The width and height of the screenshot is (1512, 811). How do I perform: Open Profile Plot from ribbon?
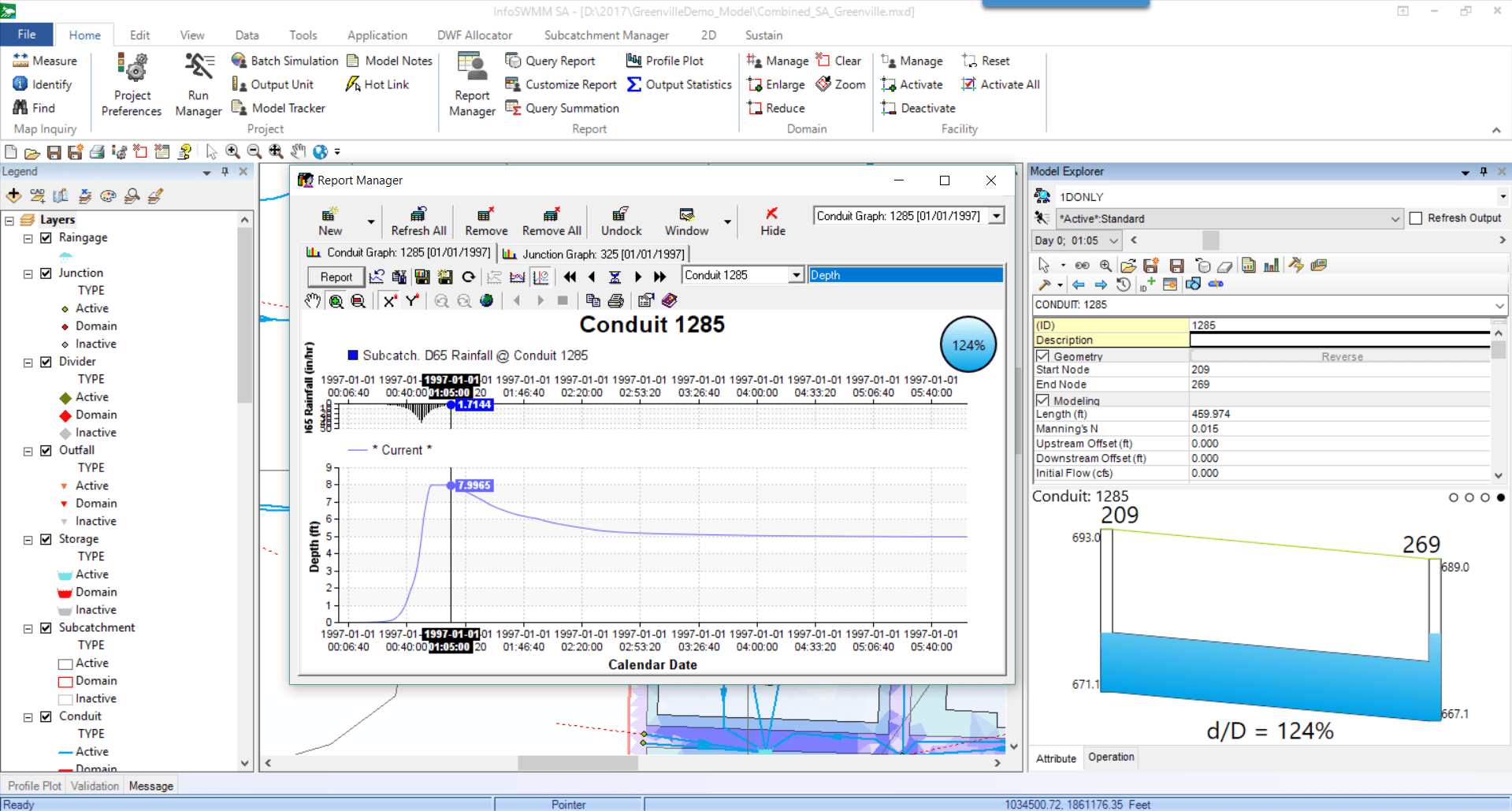pyautogui.click(x=664, y=61)
